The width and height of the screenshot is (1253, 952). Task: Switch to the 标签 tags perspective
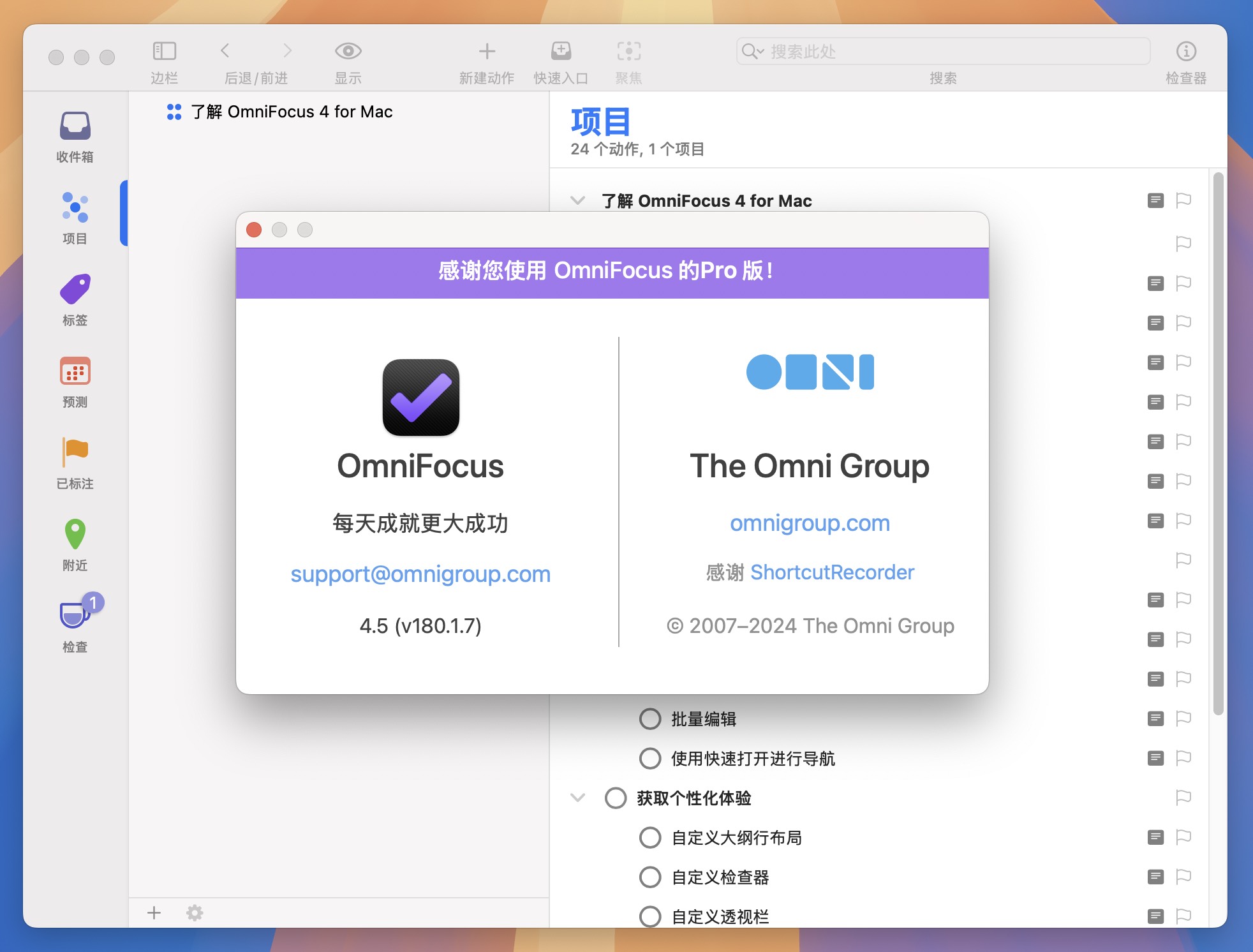[x=75, y=300]
